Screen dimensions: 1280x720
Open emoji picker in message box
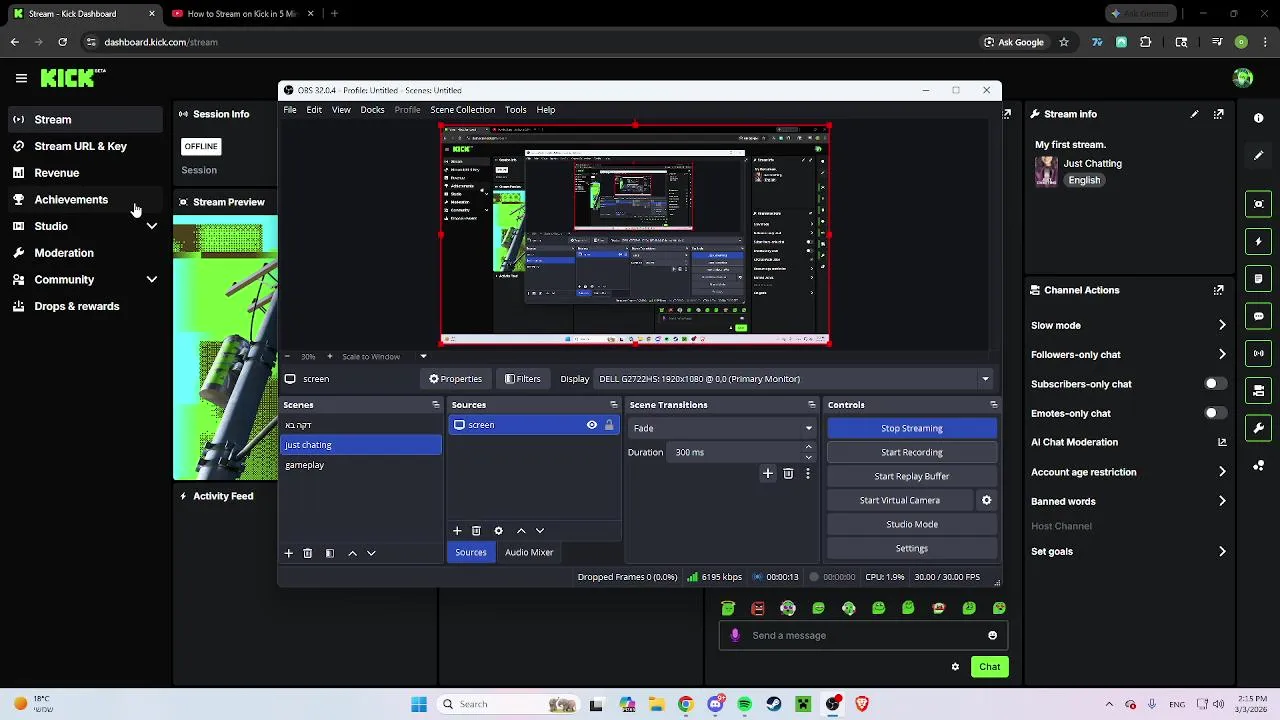point(992,635)
